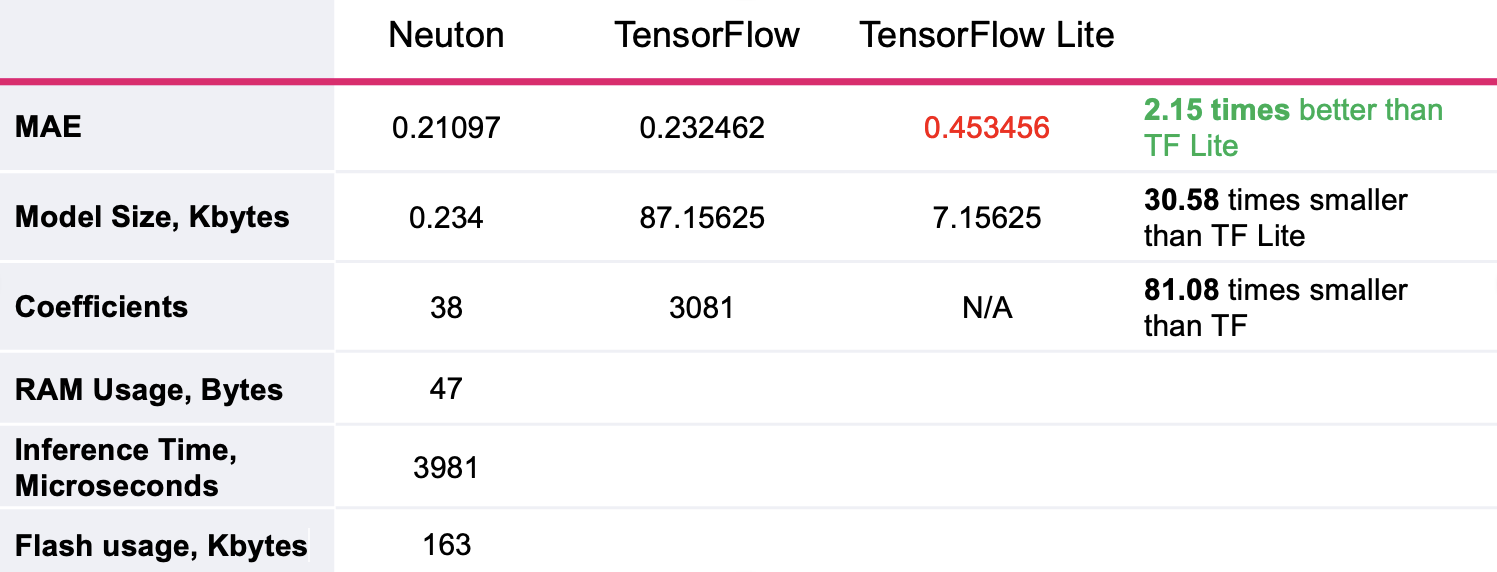This screenshot has height=572, width=1497.
Task: Click the green 2.15 times better note
Action: 1293,127
